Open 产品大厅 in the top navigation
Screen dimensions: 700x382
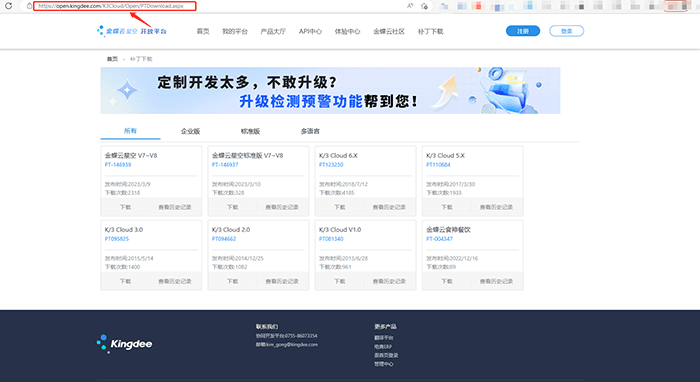pyautogui.click(x=273, y=31)
